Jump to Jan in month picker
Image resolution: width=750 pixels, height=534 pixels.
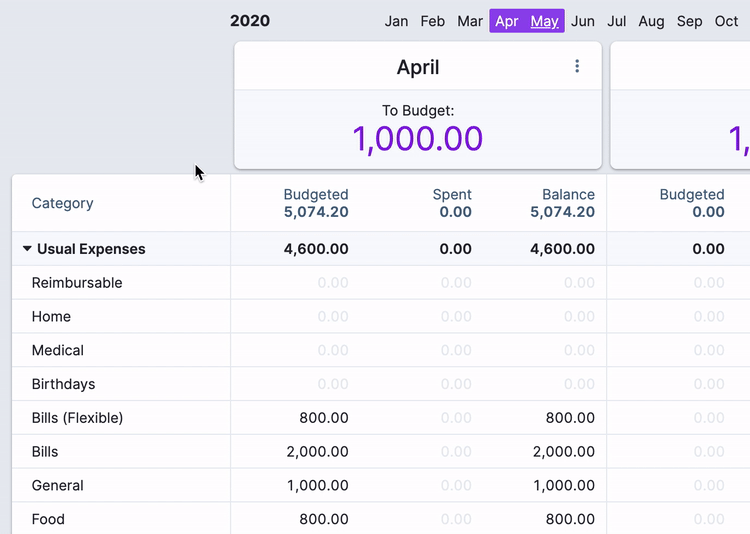click(x=396, y=21)
